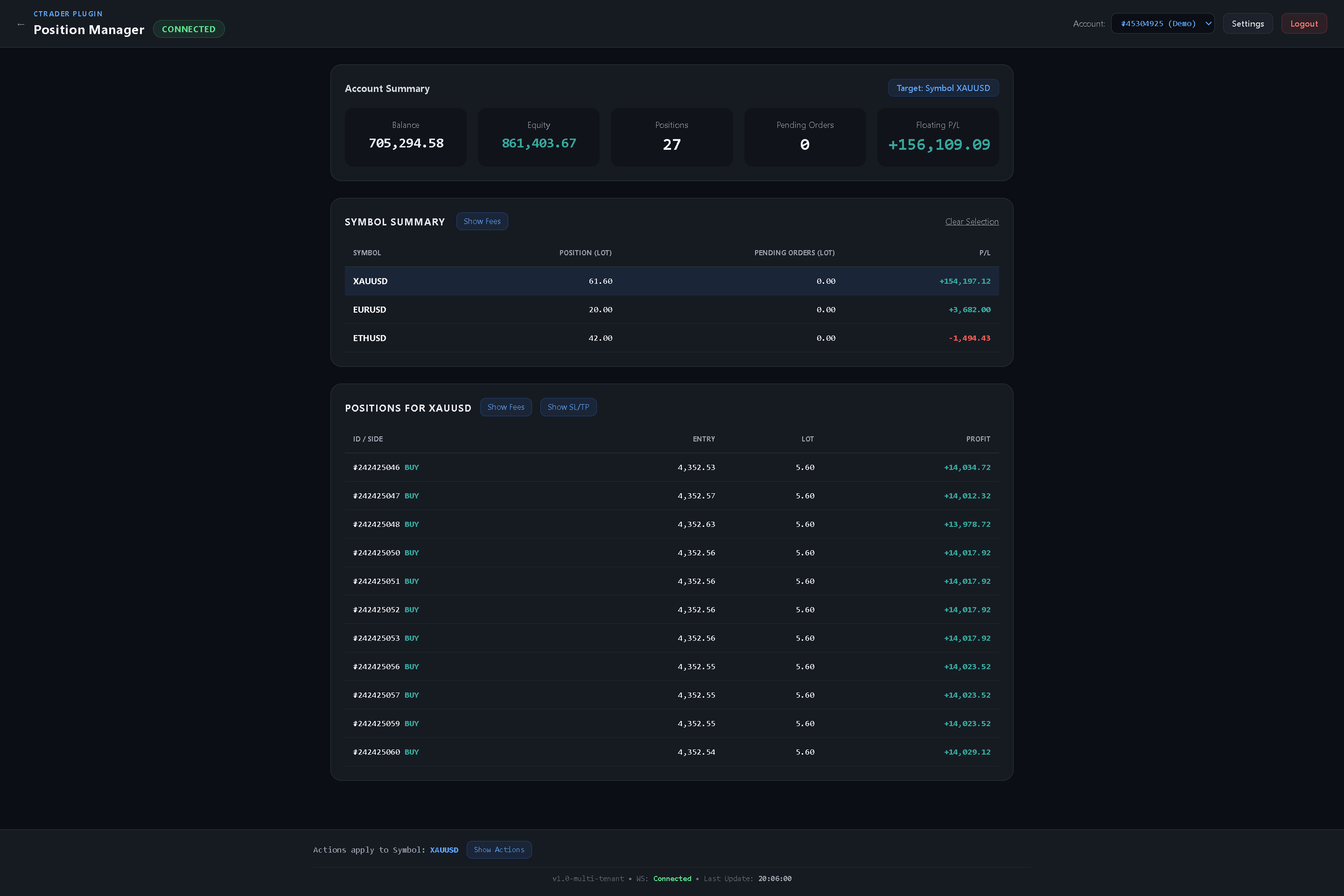The height and width of the screenshot is (896, 1344).
Task: Click position #242425047
Action: [672, 496]
